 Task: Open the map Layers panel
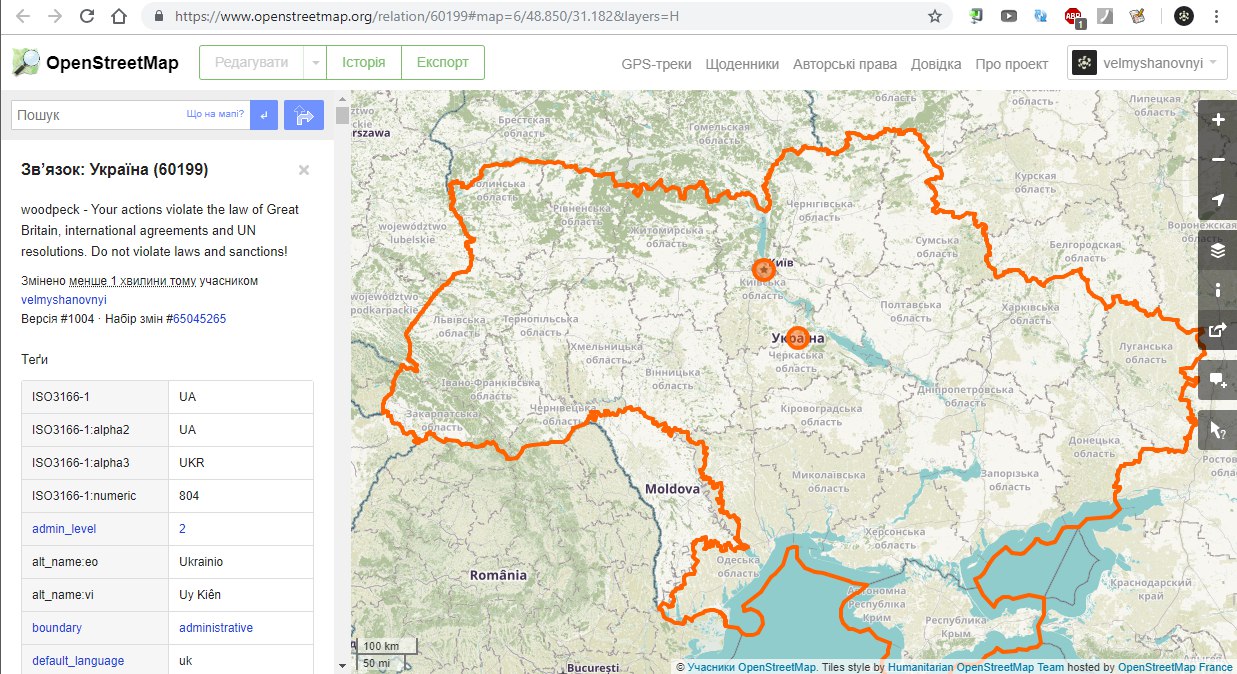point(1217,250)
